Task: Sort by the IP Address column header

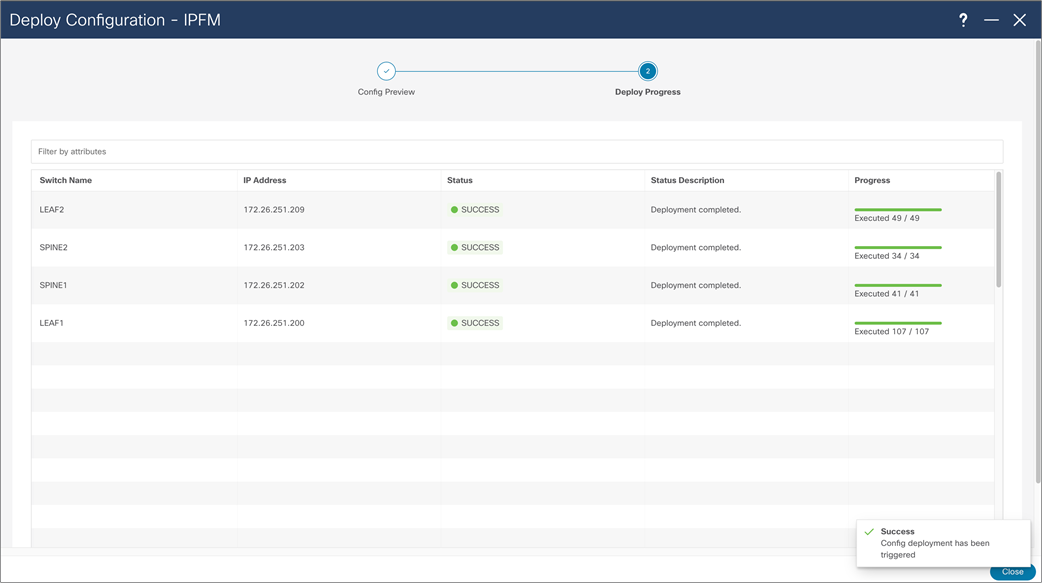Action: [264, 180]
